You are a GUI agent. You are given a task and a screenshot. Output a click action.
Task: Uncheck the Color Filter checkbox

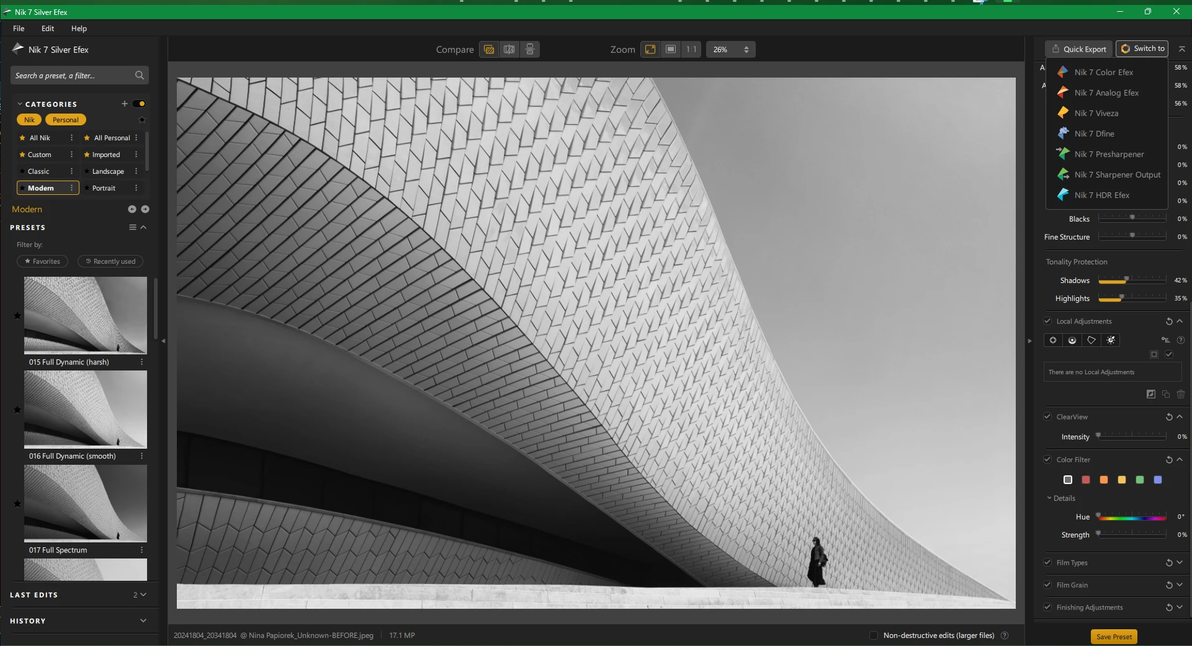point(1047,460)
